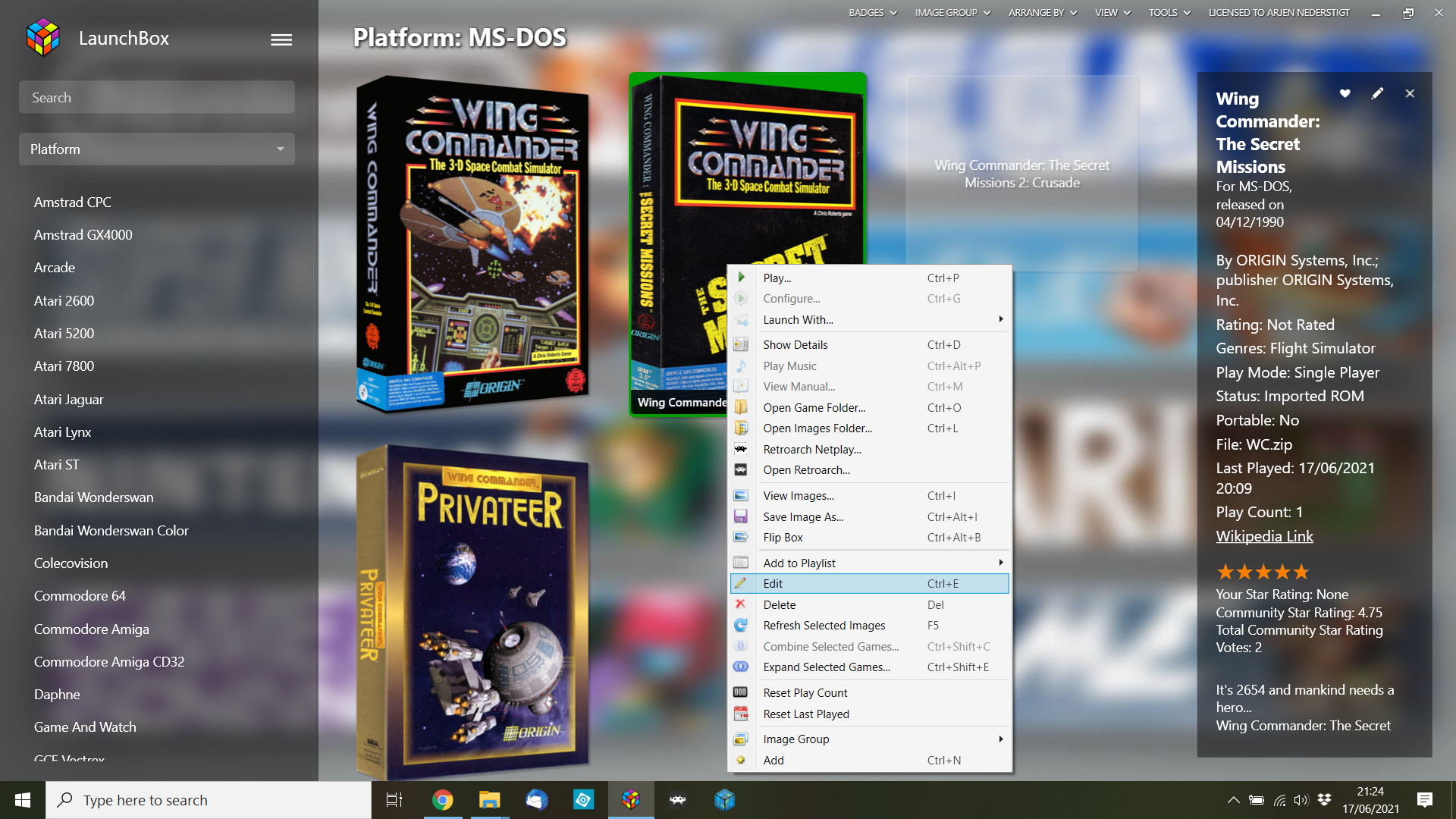Click the volume tray icon
This screenshot has height=819, width=1456.
(x=1301, y=800)
